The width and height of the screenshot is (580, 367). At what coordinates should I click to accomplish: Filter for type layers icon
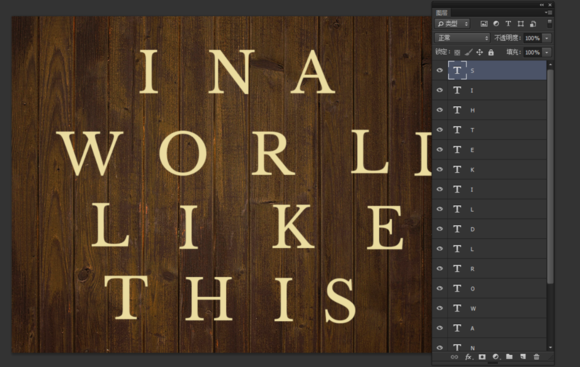508,24
